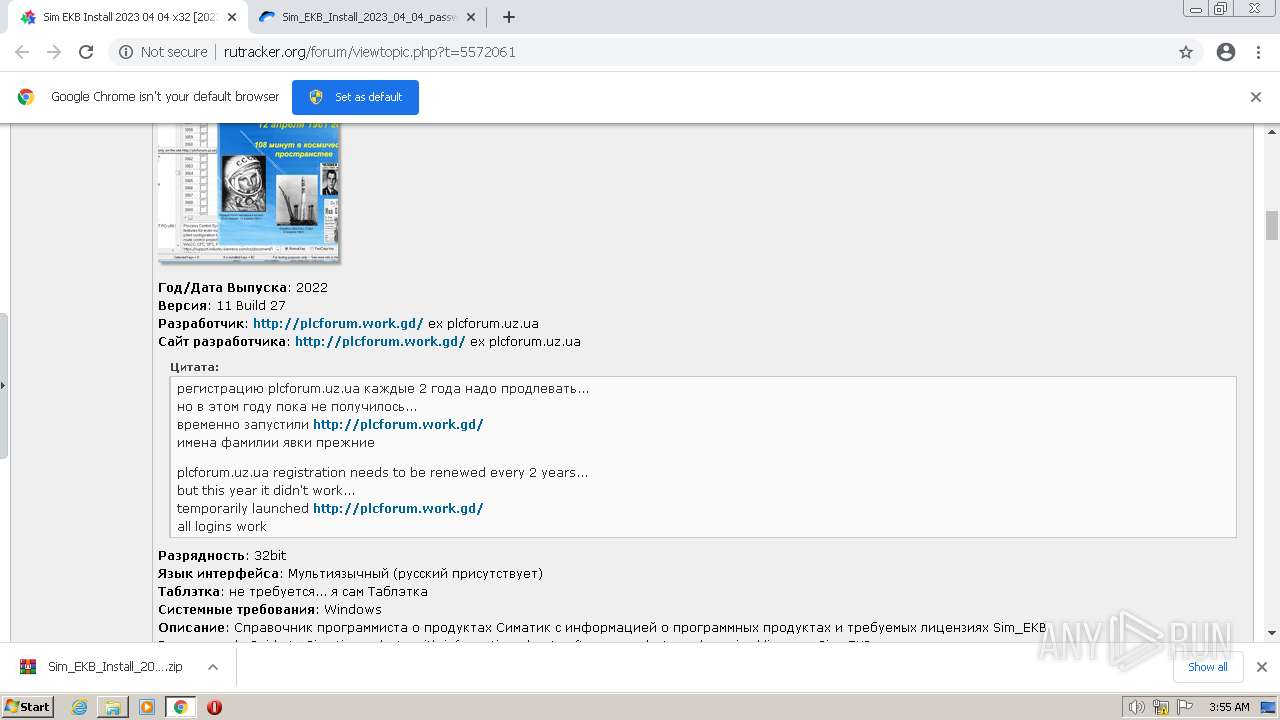This screenshot has width=1280, height=720.
Task: Close the Sim EKB Install 2023 04 04 x32 tab
Action: (231, 17)
